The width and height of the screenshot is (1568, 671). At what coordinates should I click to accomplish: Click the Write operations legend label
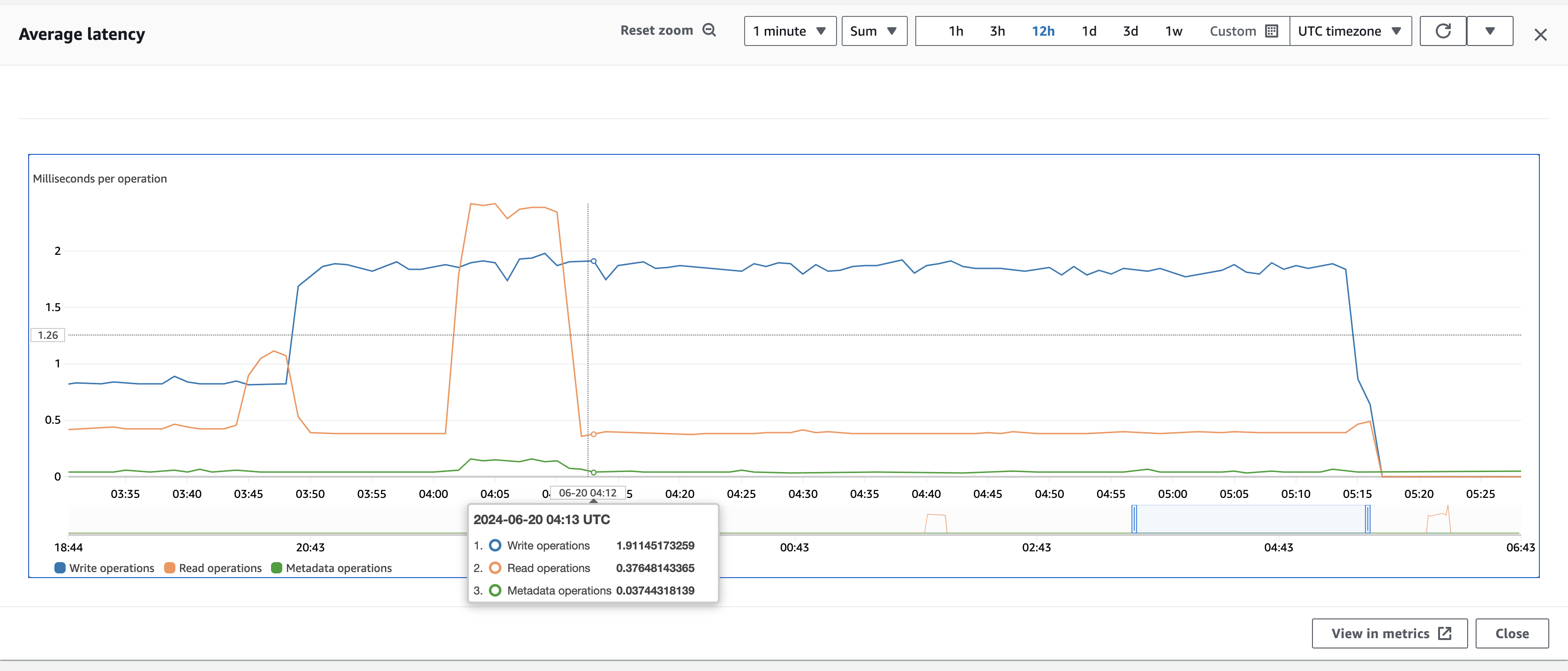(x=112, y=568)
